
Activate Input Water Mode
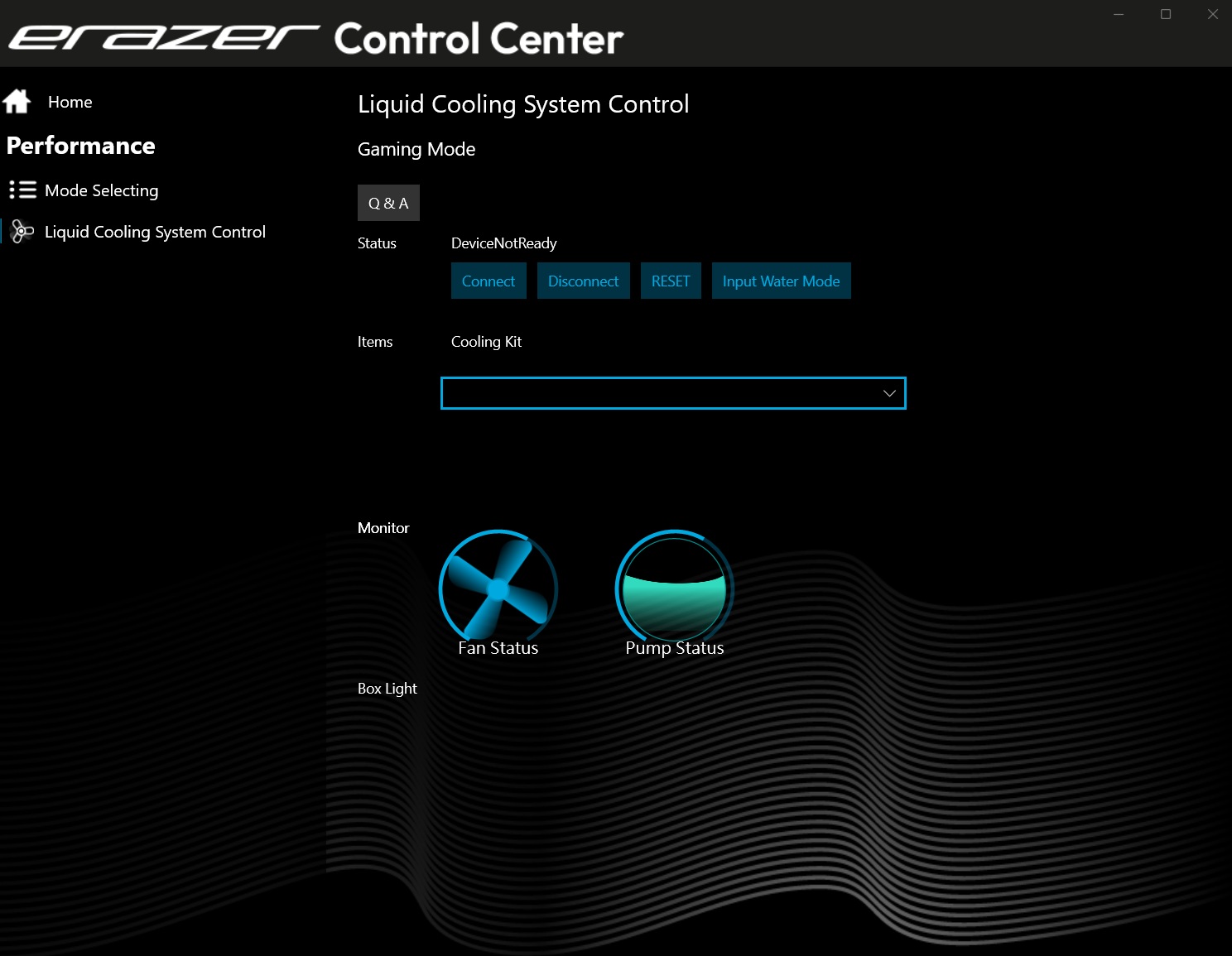click(x=781, y=281)
